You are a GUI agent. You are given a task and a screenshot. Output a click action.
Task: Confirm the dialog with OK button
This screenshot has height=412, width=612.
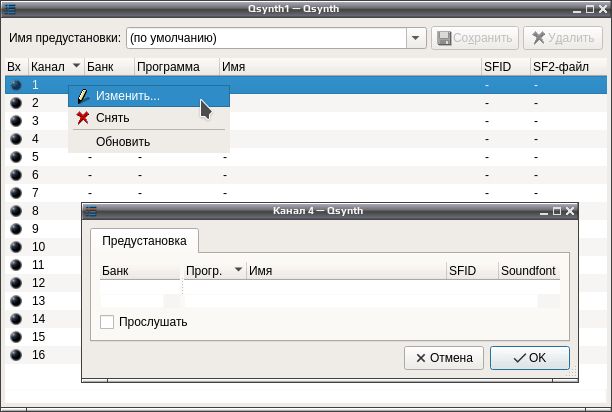click(530, 358)
